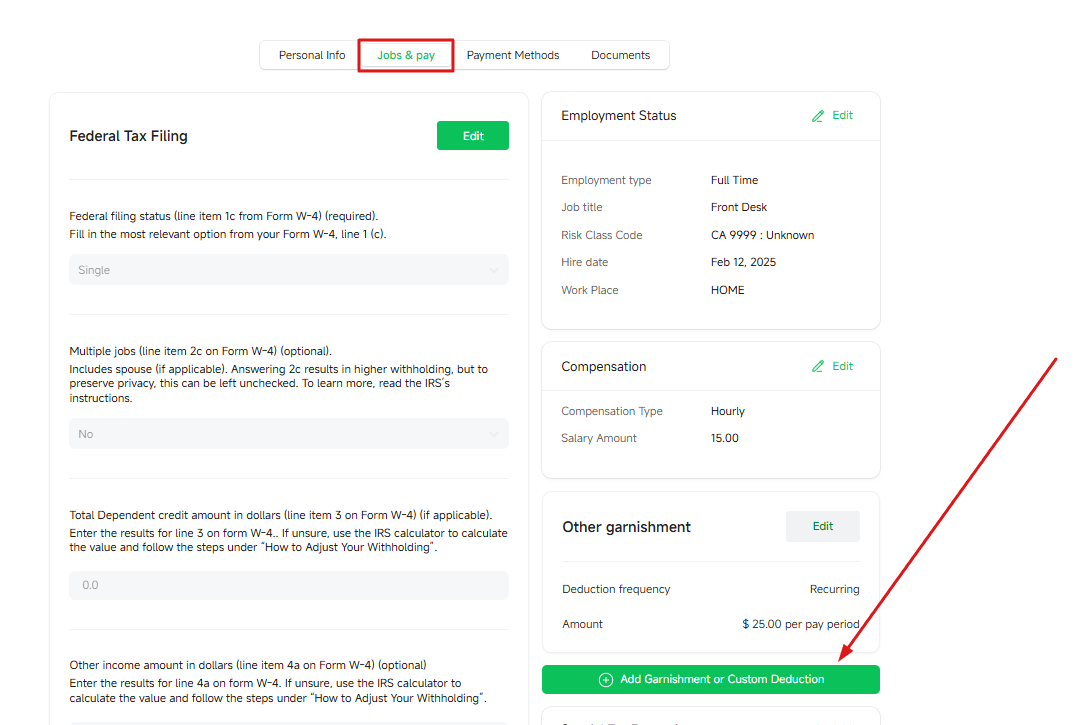Go to the Documents tab
Screen dimensions: 1081x725
click(x=620, y=55)
